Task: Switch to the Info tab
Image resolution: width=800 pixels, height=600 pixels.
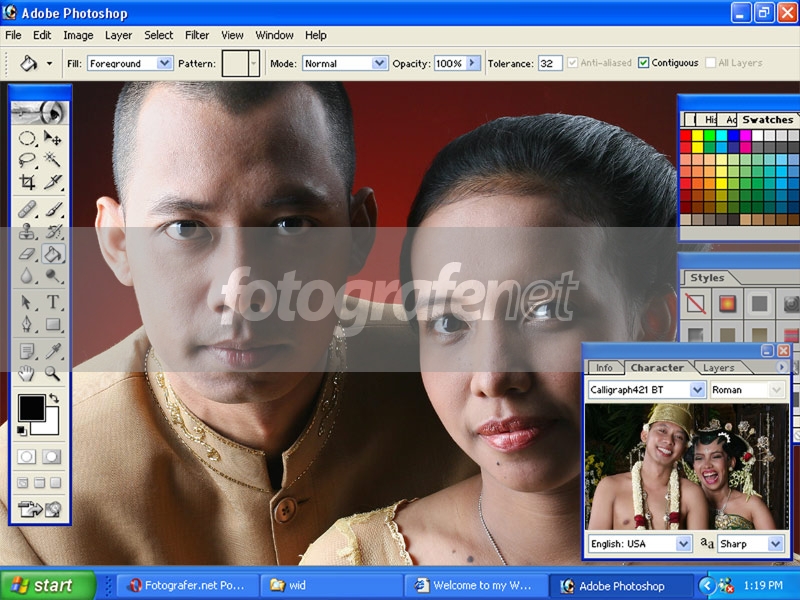Action: [604, 368]
